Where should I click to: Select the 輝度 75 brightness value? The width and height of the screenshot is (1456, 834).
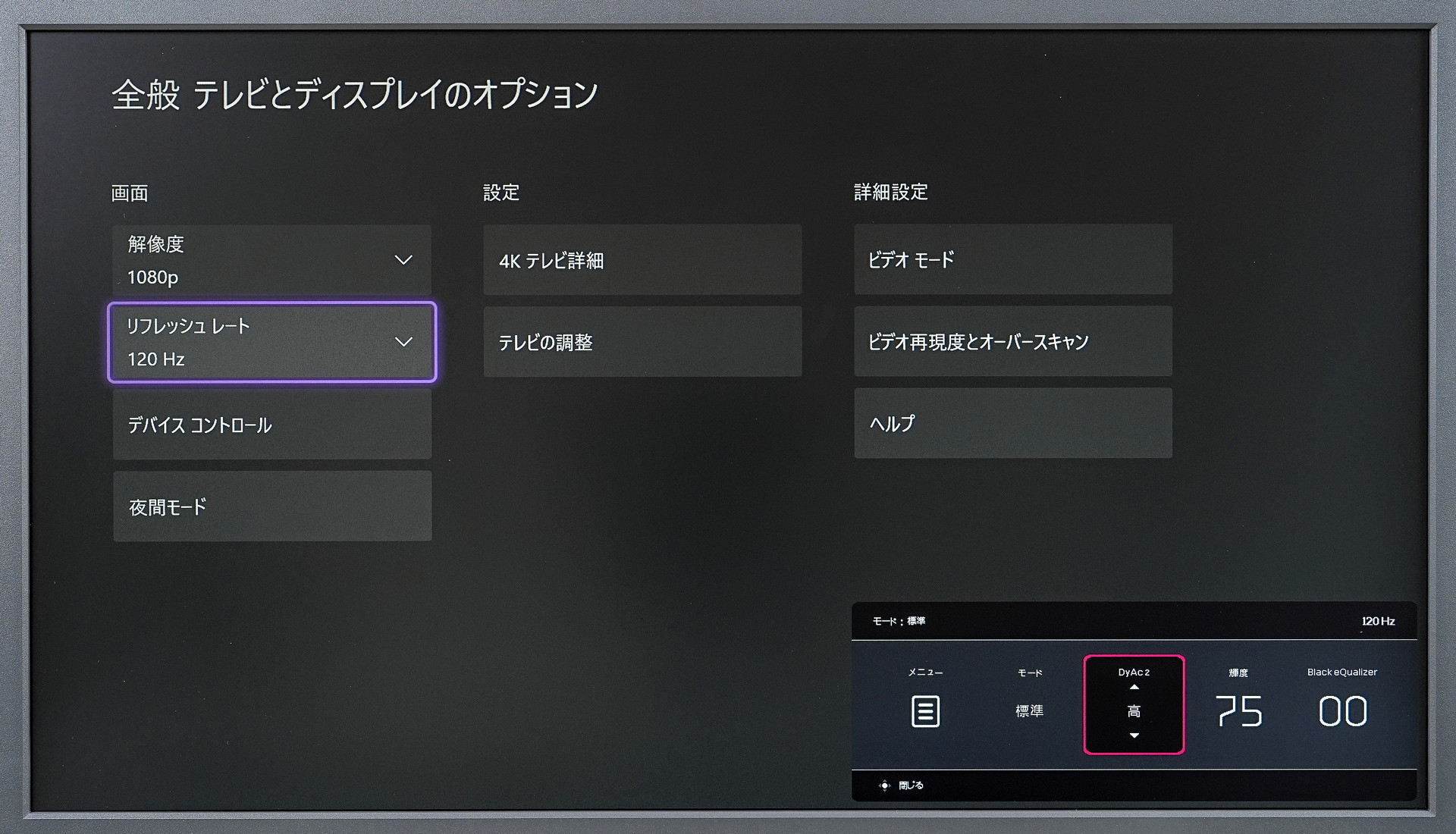[x=1239, y=711]
